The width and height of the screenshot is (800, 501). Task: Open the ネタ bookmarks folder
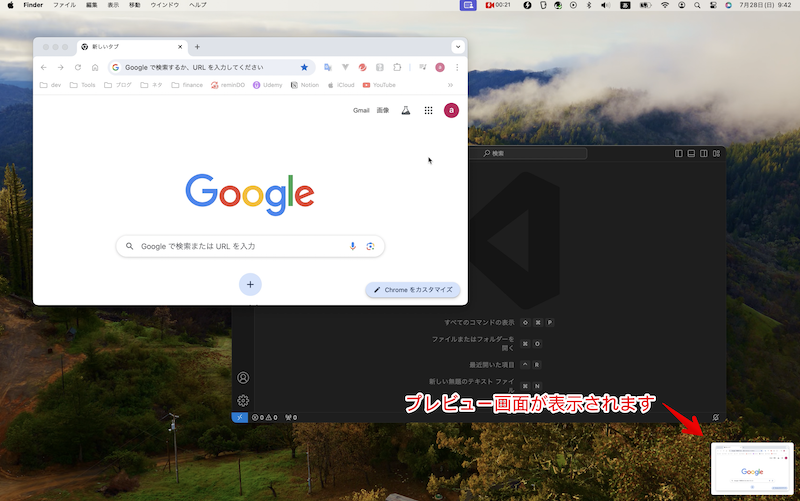click(x=152, y=85)
